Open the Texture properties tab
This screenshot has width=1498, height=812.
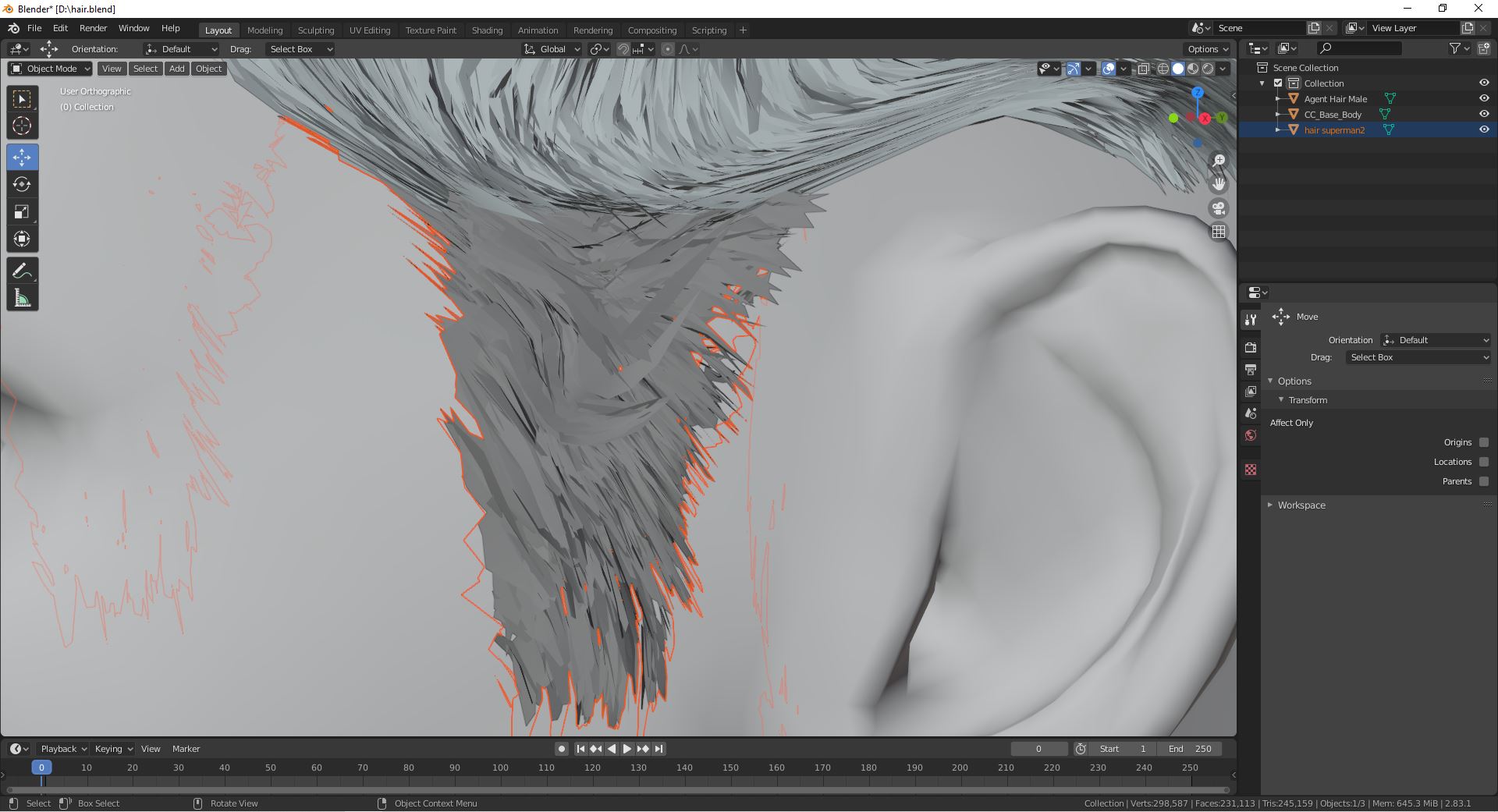pos(1251,470)
